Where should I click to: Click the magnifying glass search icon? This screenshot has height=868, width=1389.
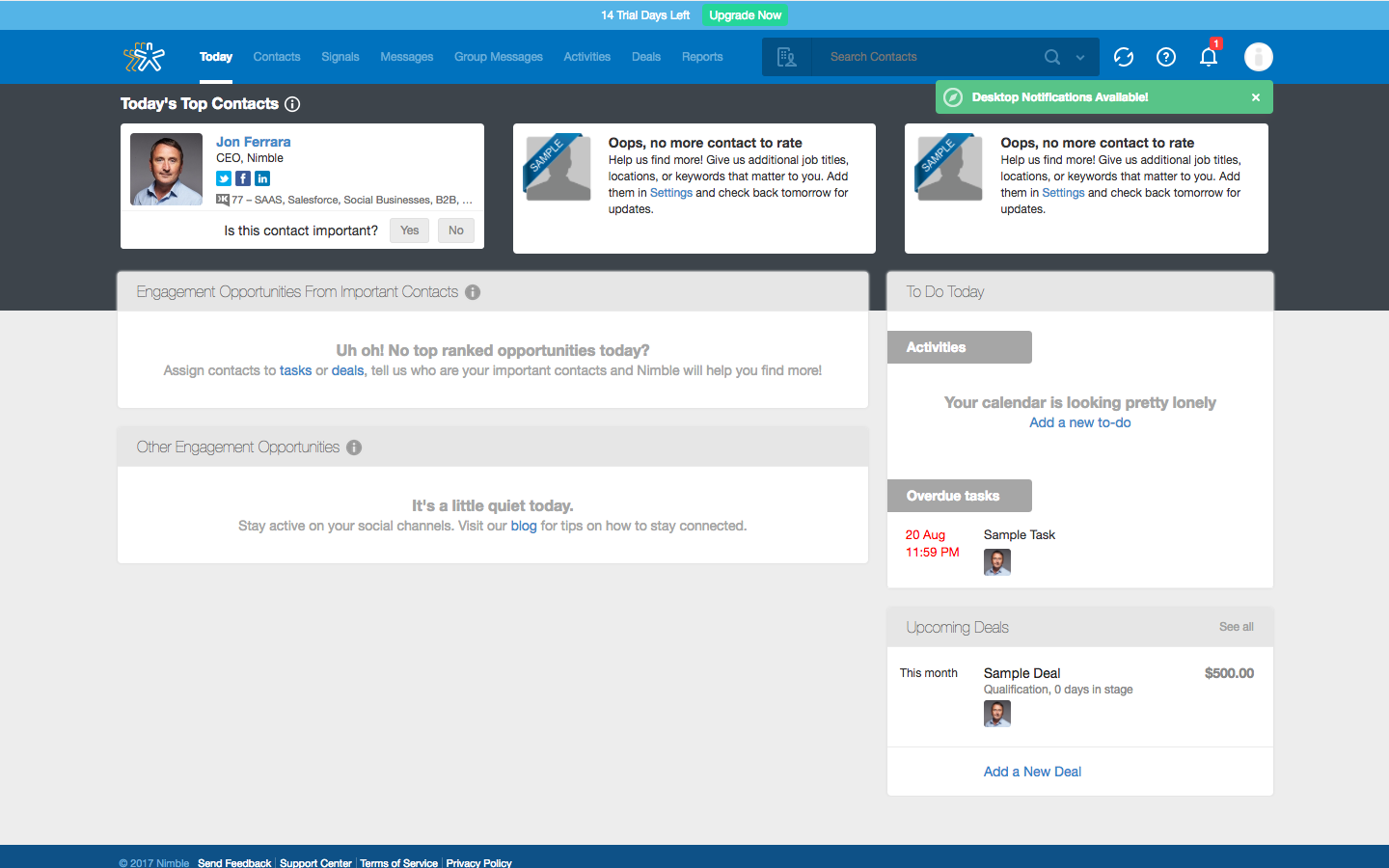click(x=1052, y=57)
